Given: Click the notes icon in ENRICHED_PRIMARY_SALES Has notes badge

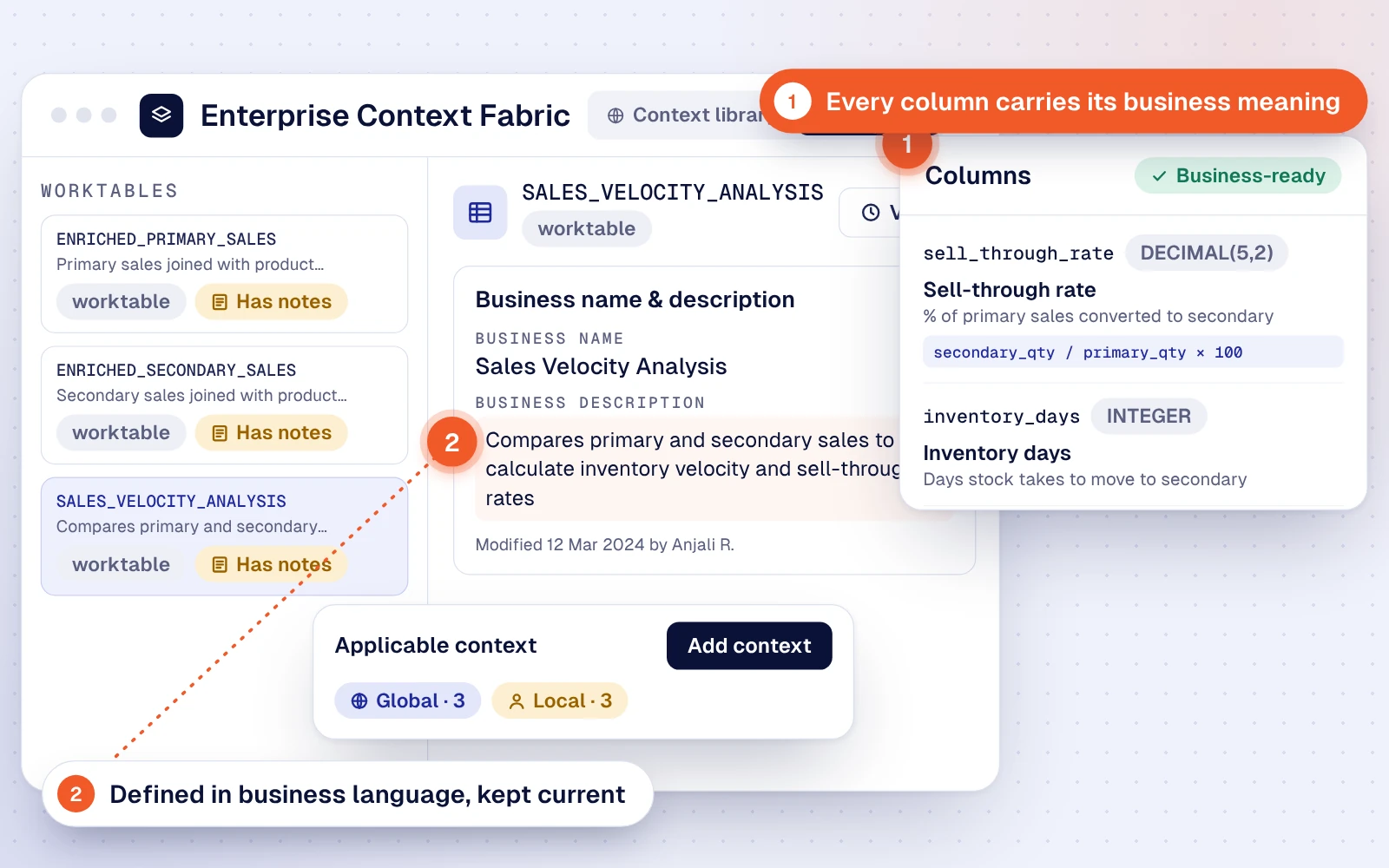Looking at the screenshot, I should click(x=220, y=302).
